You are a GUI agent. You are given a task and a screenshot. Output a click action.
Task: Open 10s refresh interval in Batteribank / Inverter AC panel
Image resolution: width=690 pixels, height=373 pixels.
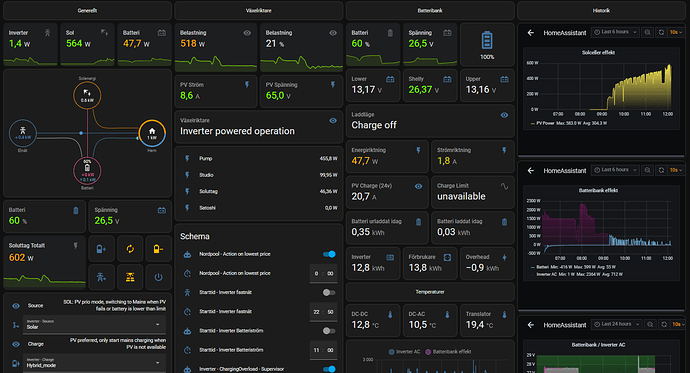pyautogui.click(x=678, y=324)
